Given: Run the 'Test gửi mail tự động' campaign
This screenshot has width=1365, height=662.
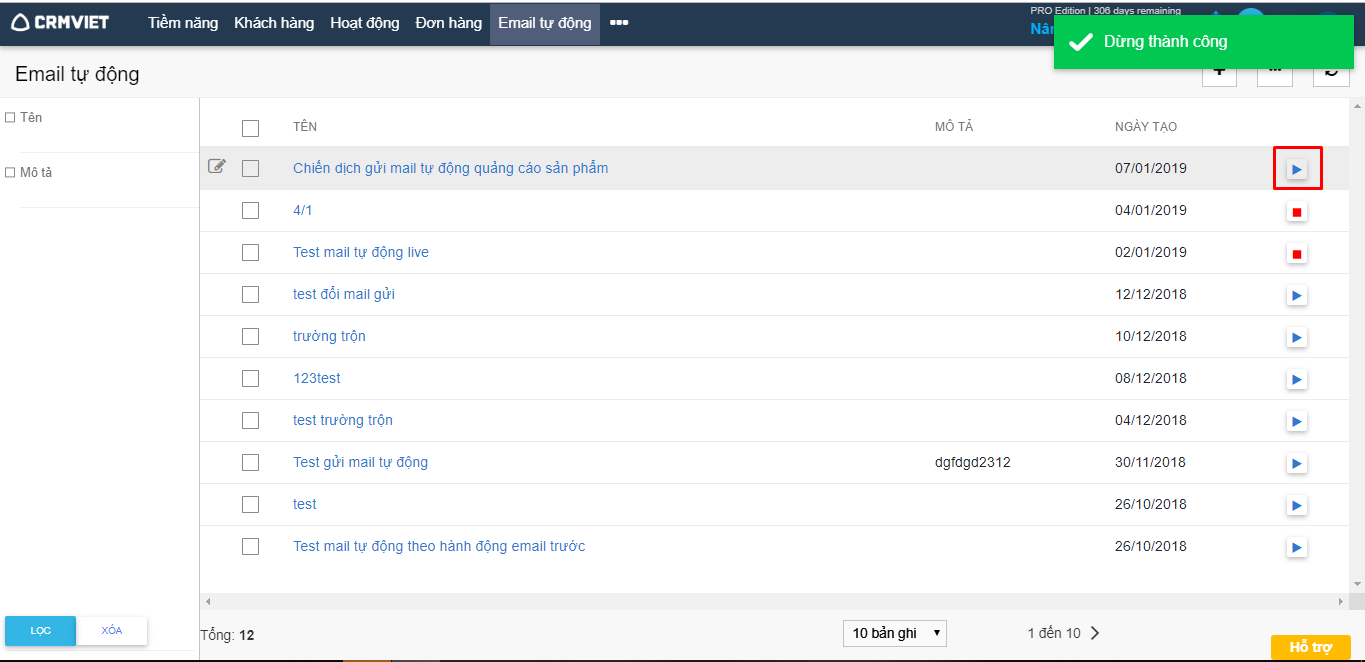Looking at the screenshot, I should click(1296, 464).
